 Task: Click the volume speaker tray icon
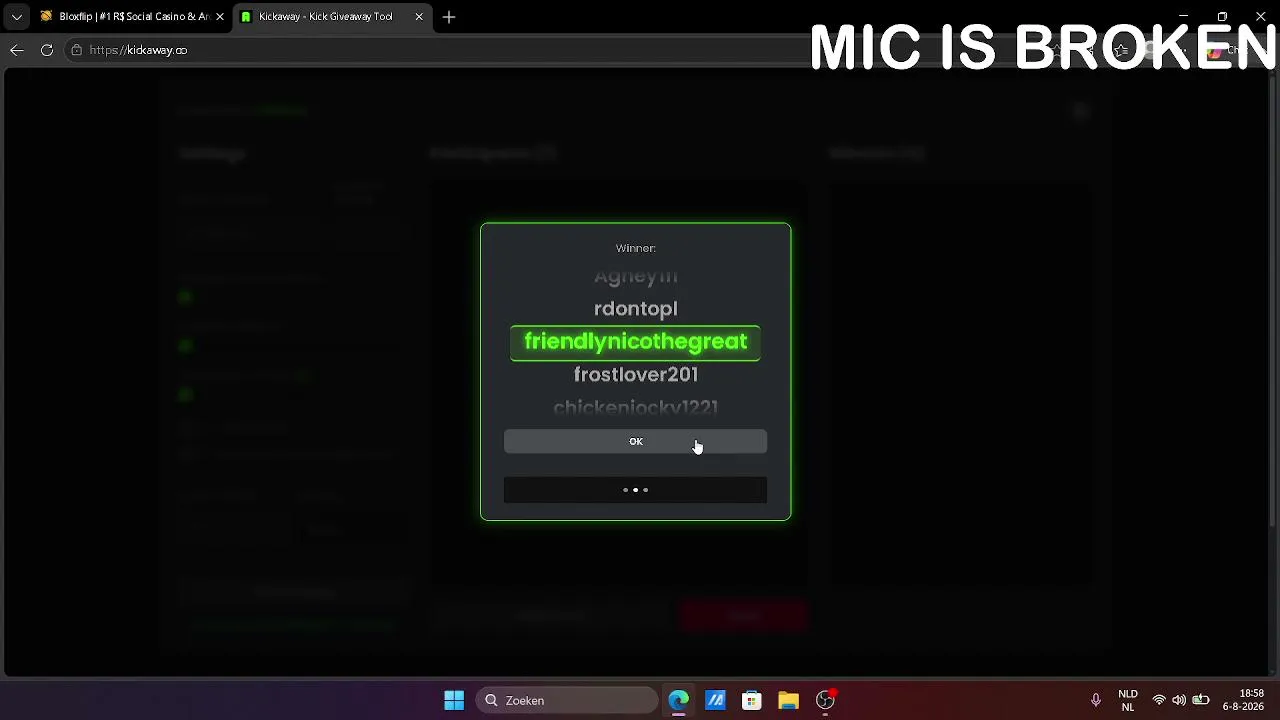(x=1179, y=700)
